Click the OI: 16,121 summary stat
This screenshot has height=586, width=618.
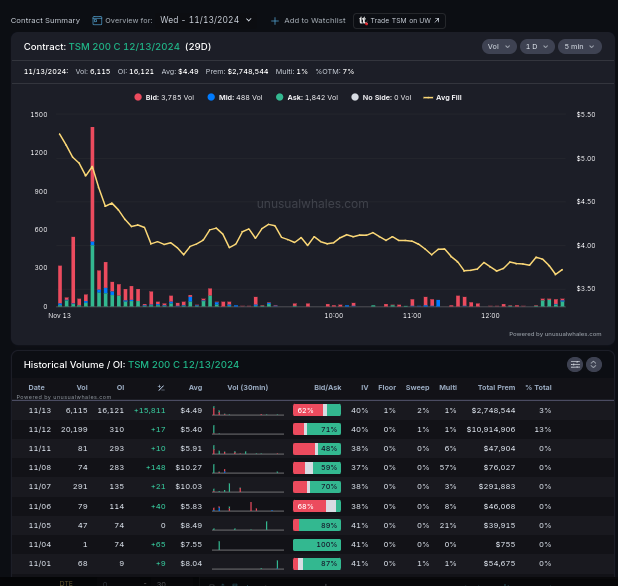click(x=136, y=71)
